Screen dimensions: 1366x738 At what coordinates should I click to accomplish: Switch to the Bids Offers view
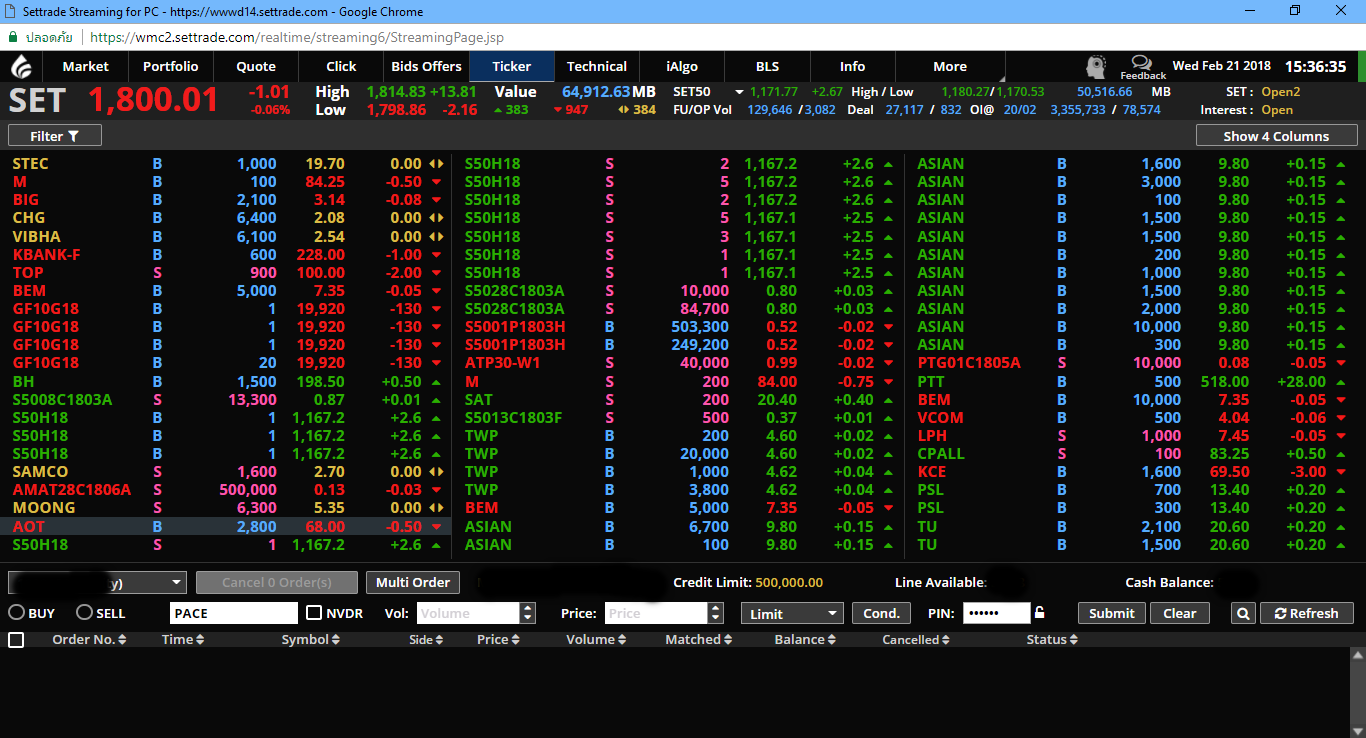(x=426, y=67)
